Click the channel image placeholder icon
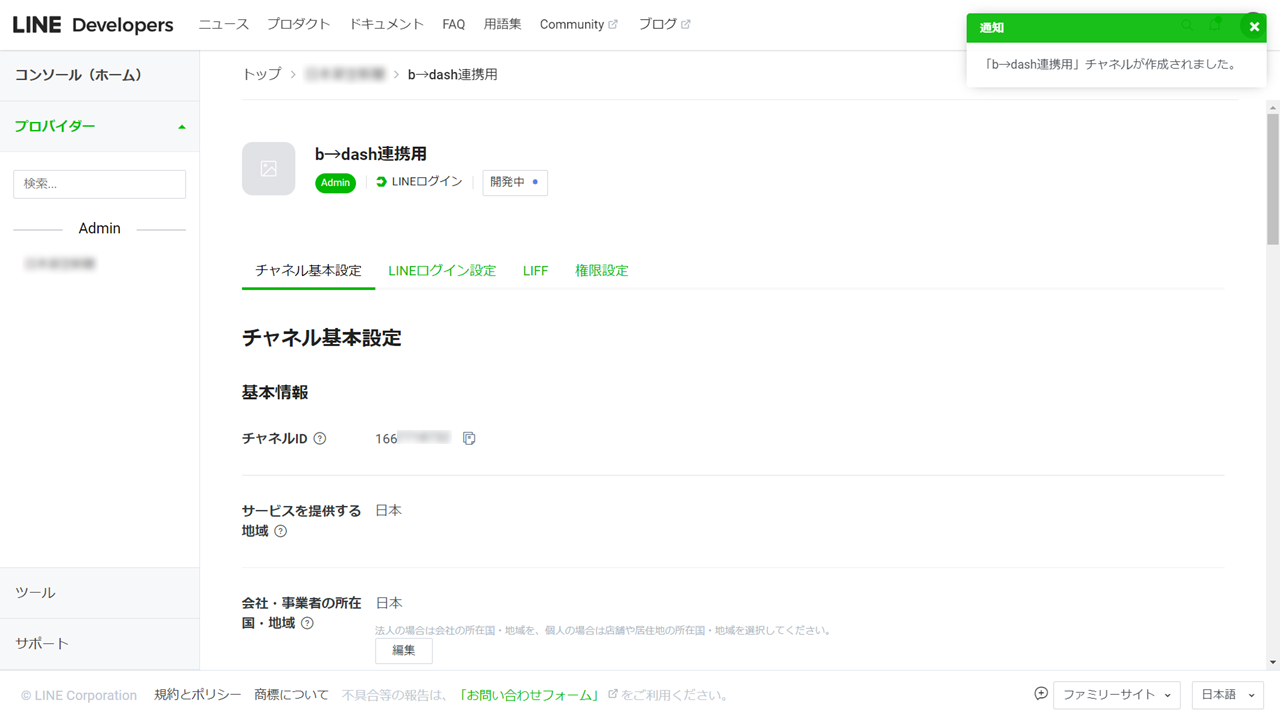 [269, 169]
